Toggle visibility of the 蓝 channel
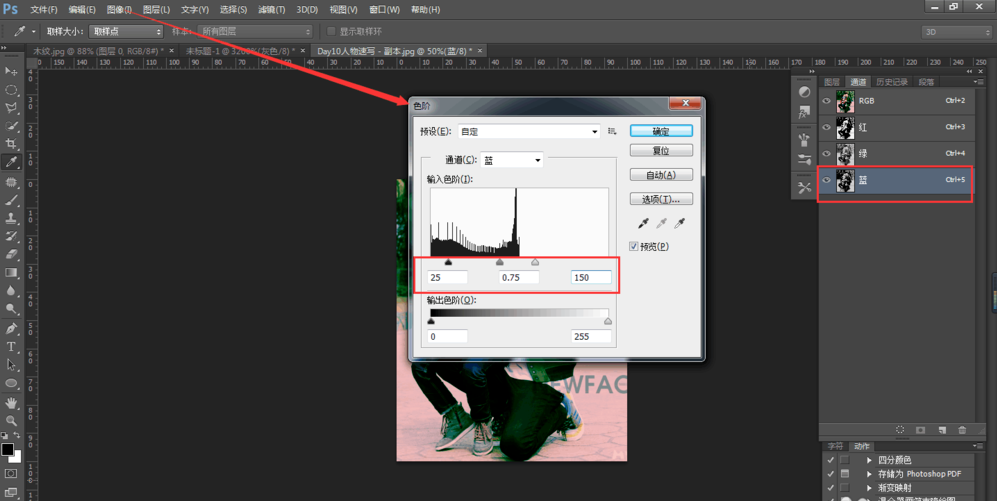The height and width of the screenshot is (501, 997). point(827,180)
